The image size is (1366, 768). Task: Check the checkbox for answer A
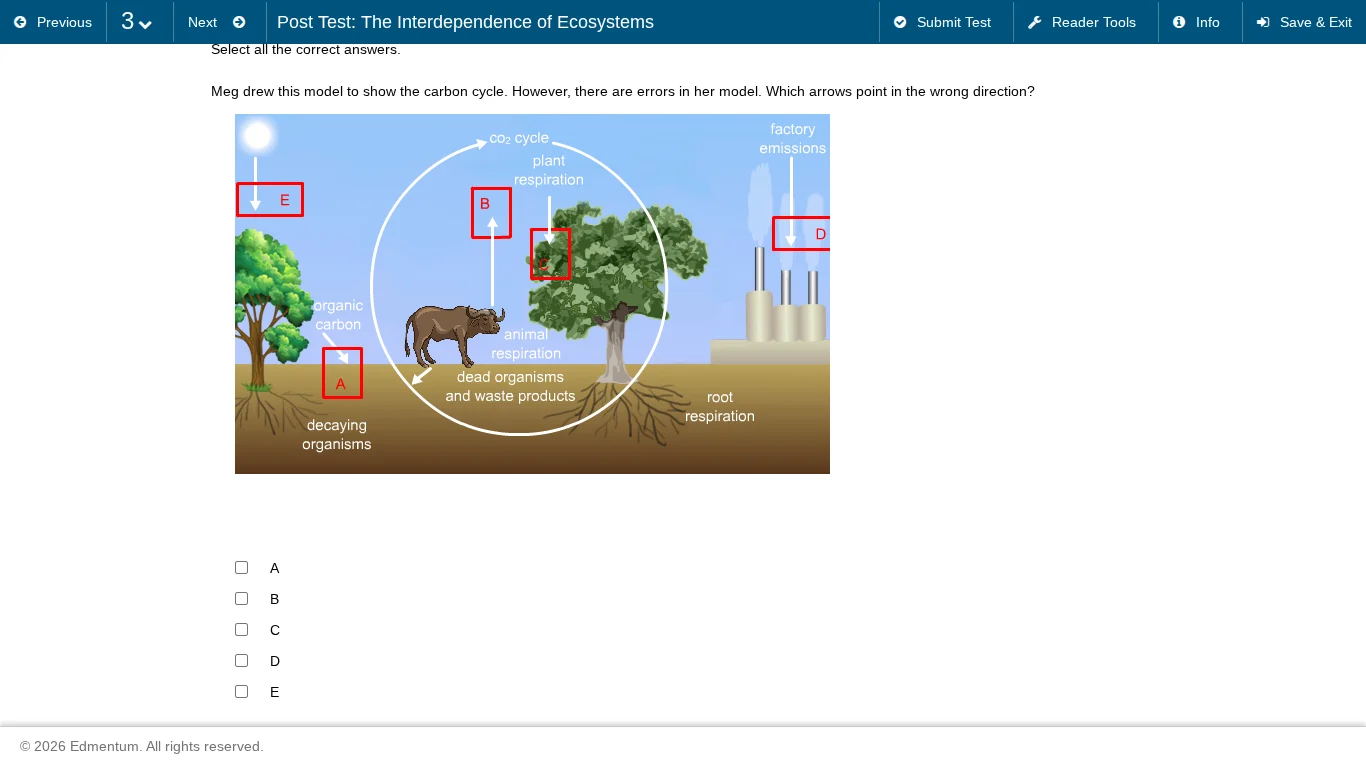(241, 567)
